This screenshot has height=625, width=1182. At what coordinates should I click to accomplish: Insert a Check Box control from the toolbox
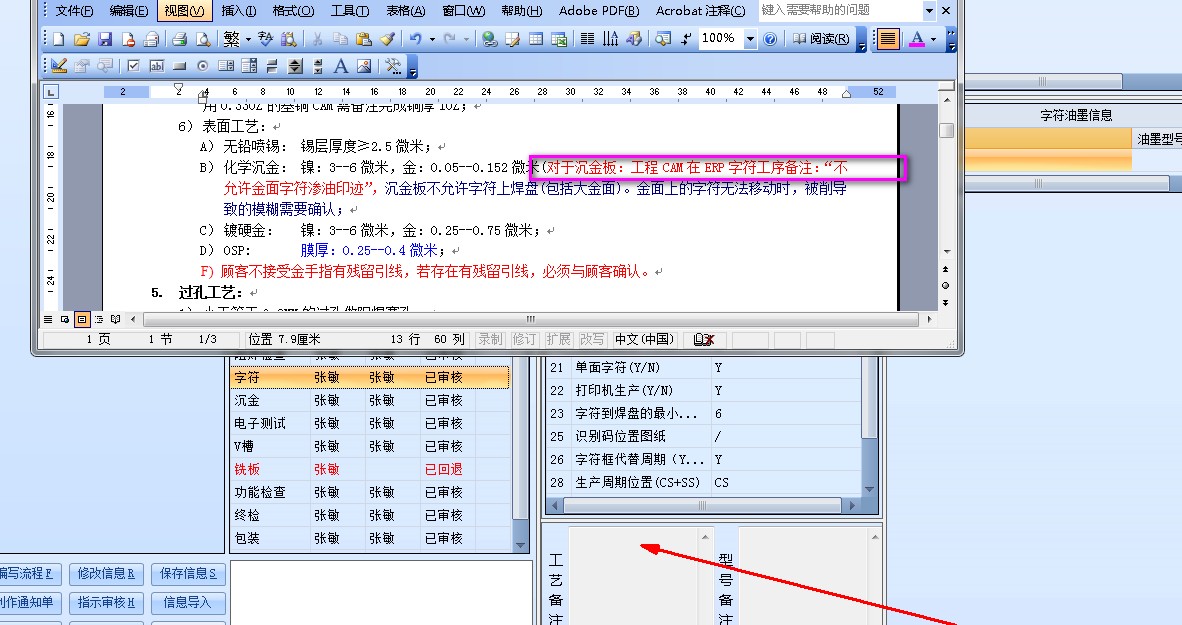click(133, 66)
